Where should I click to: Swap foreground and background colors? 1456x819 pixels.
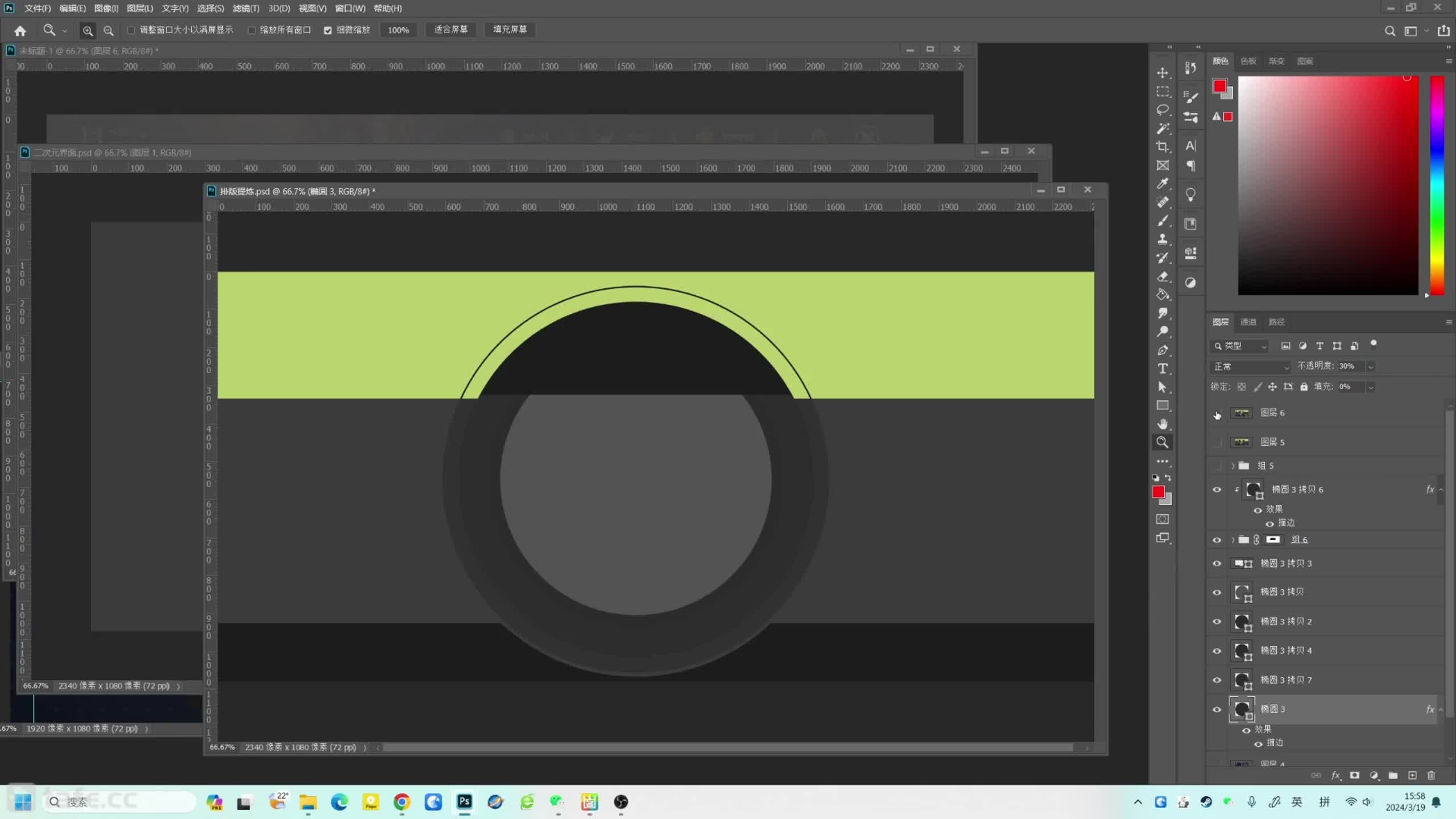pos(1168,478)
